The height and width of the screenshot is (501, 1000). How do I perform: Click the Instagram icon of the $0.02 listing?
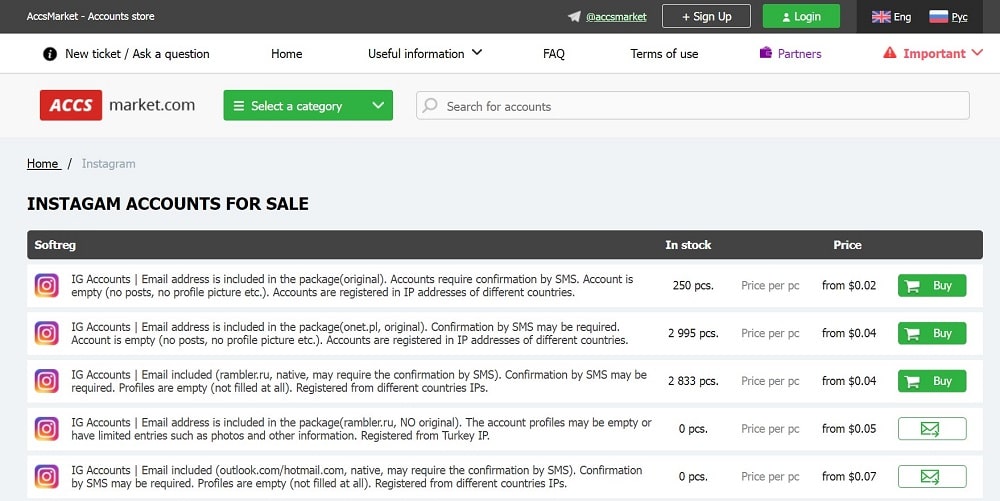click(47, 286)
